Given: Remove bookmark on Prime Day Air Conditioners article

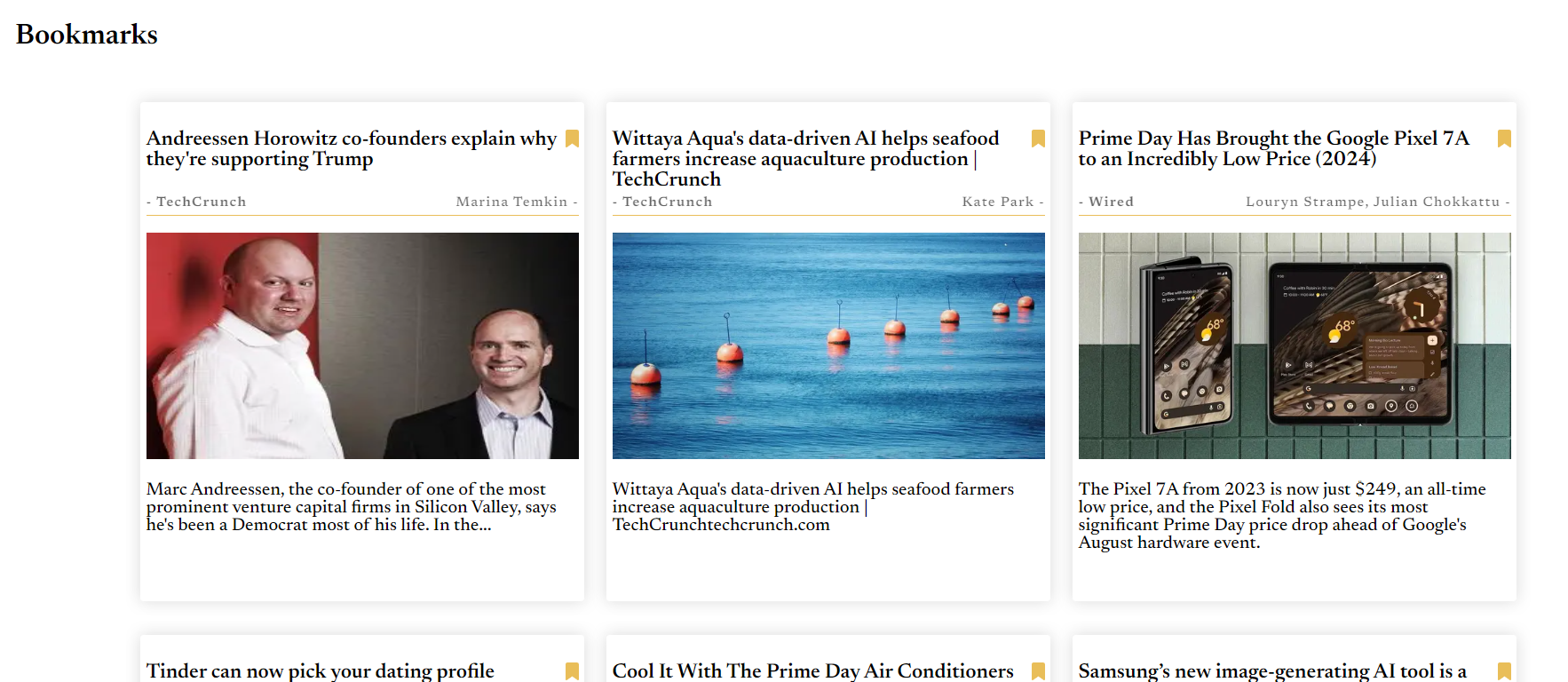Looking at the screenshot, I should (x=1038, y=671).
